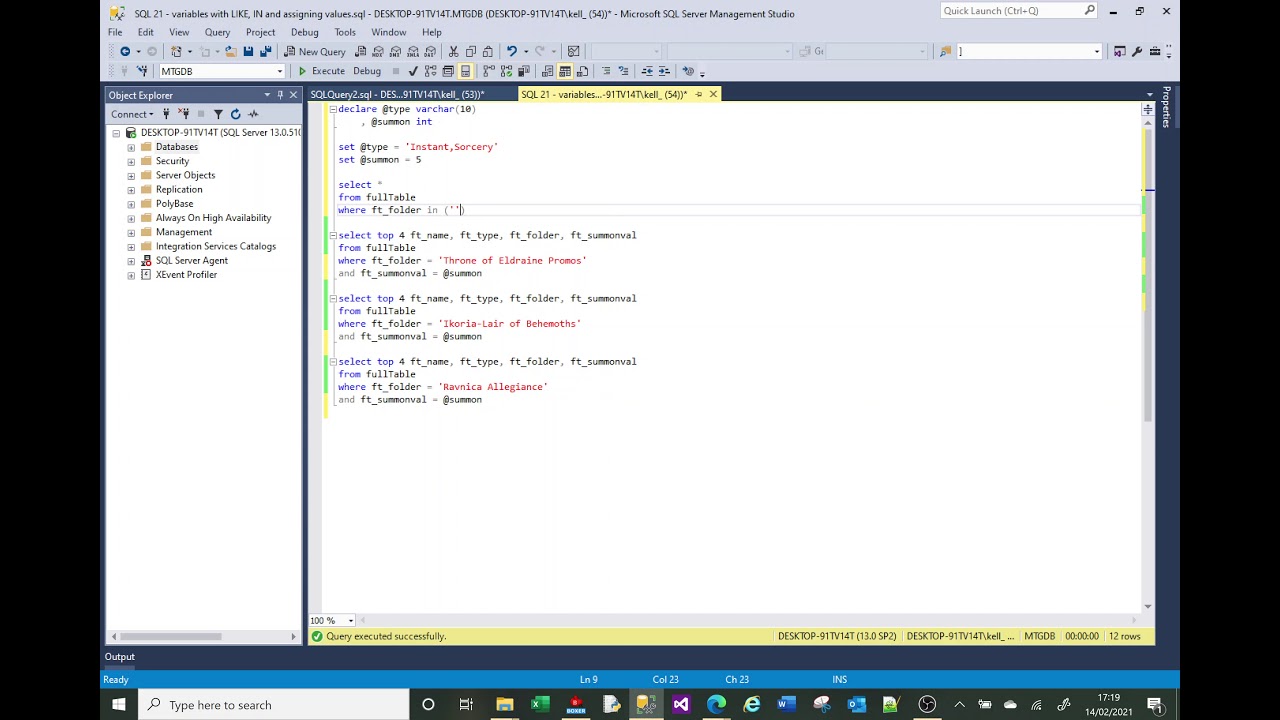Image resolution: width=1280 pixels, height=720 pixels.
Task: Click the Quick Launch search field
Action: pyautogui.click(x=1019, y=11)
